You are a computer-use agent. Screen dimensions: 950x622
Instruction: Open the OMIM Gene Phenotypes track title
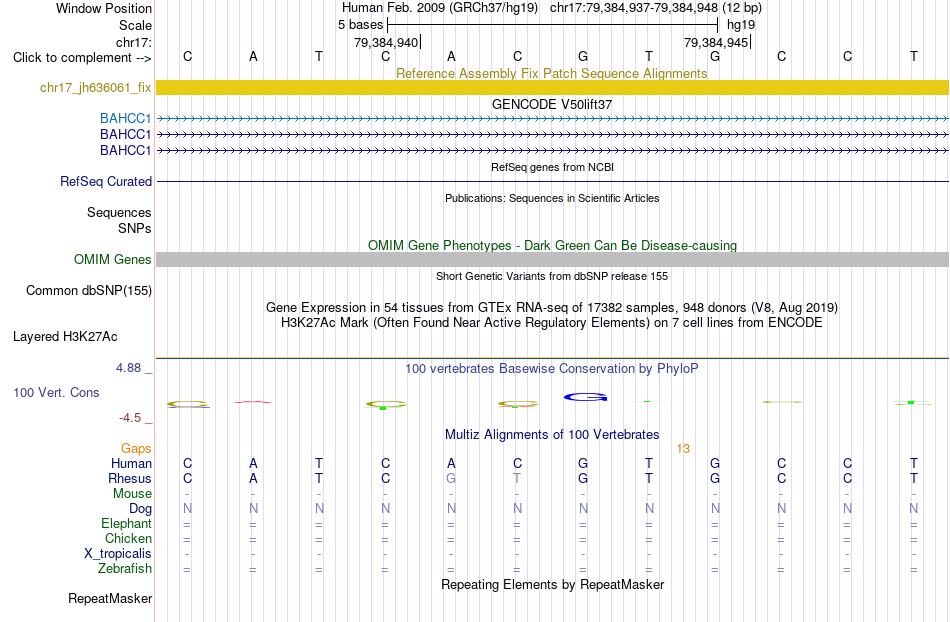(552, 245)
